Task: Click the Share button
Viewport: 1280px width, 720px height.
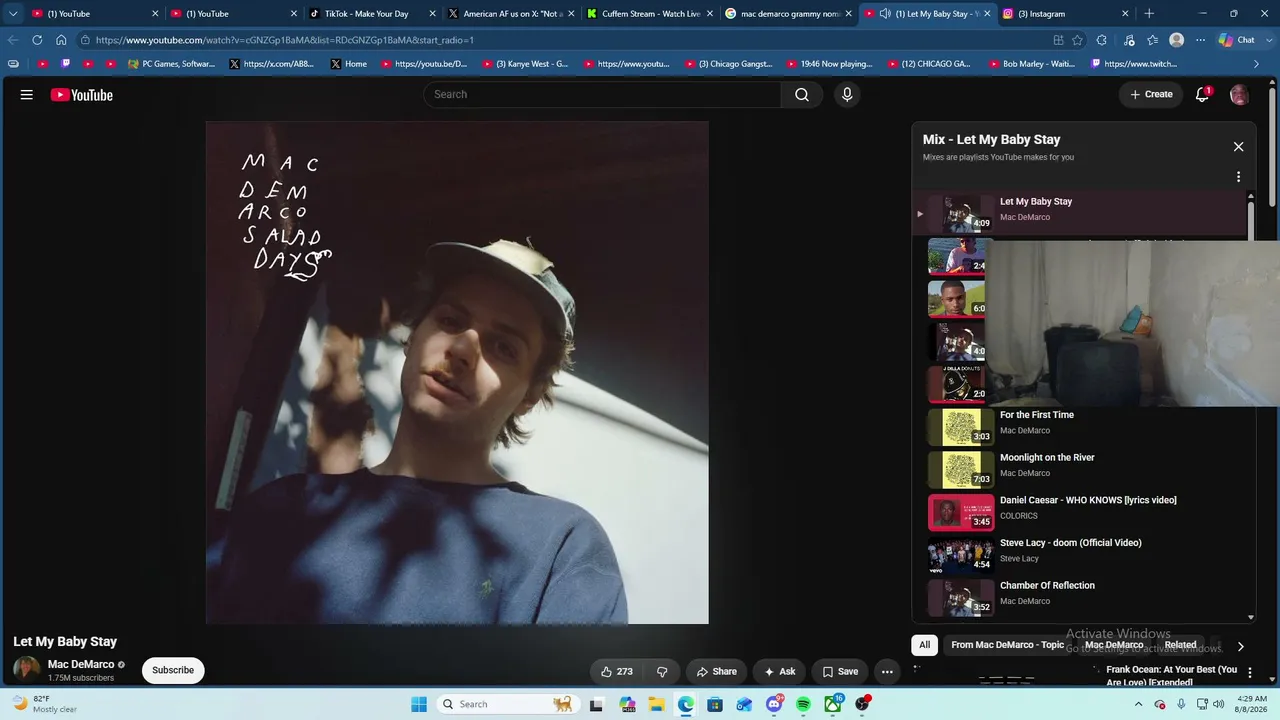Action: click(x=716, y=671)
